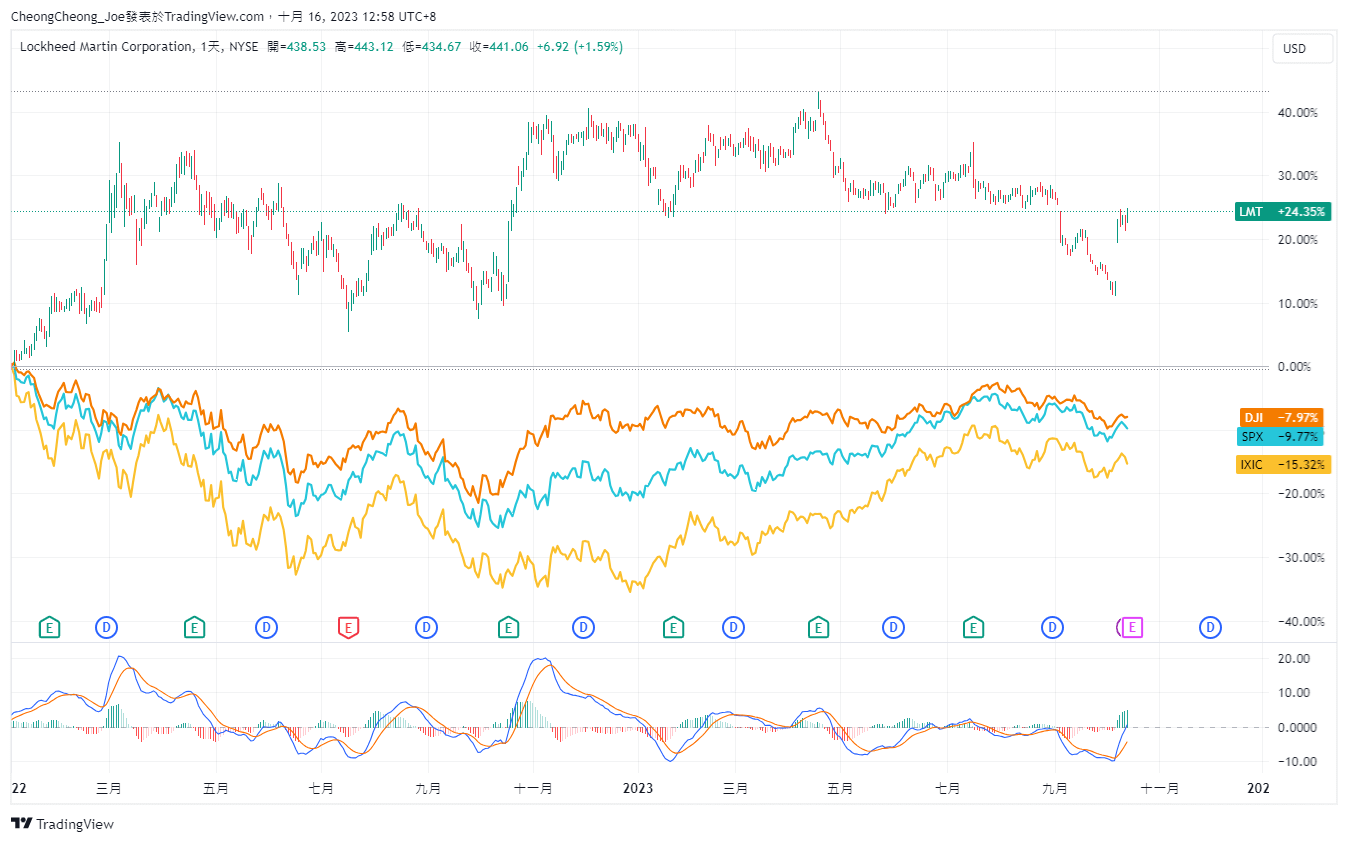Screen dimensions: 1348x843
Task: Click the 0.00% baseline on price scale
Action: pyautogui.click(x=1297, y=367)
